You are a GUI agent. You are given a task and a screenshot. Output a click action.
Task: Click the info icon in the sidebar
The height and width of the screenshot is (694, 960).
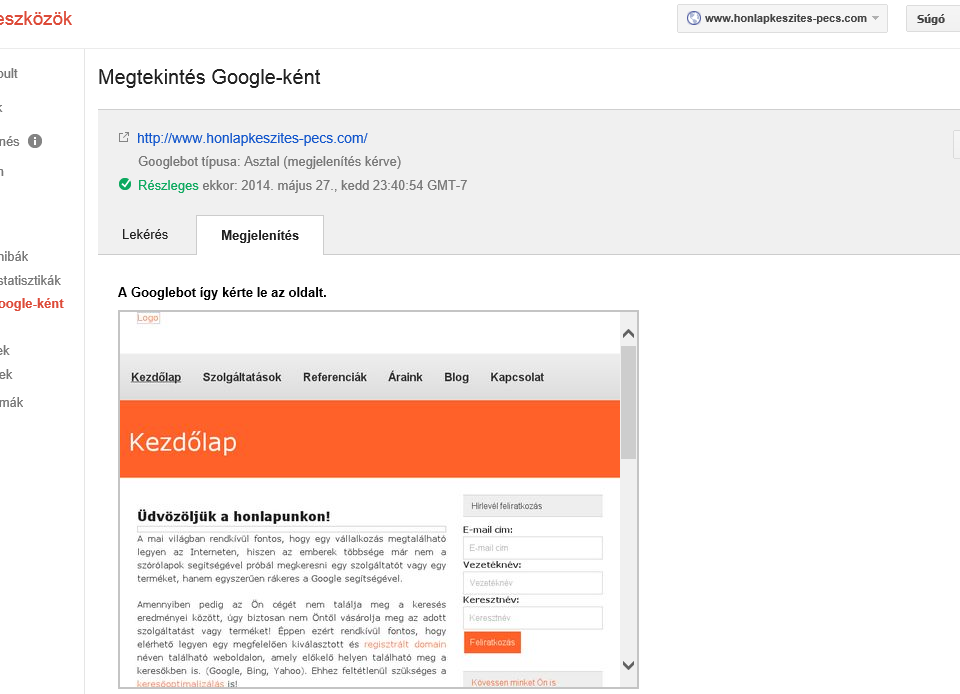click(35, 141)
